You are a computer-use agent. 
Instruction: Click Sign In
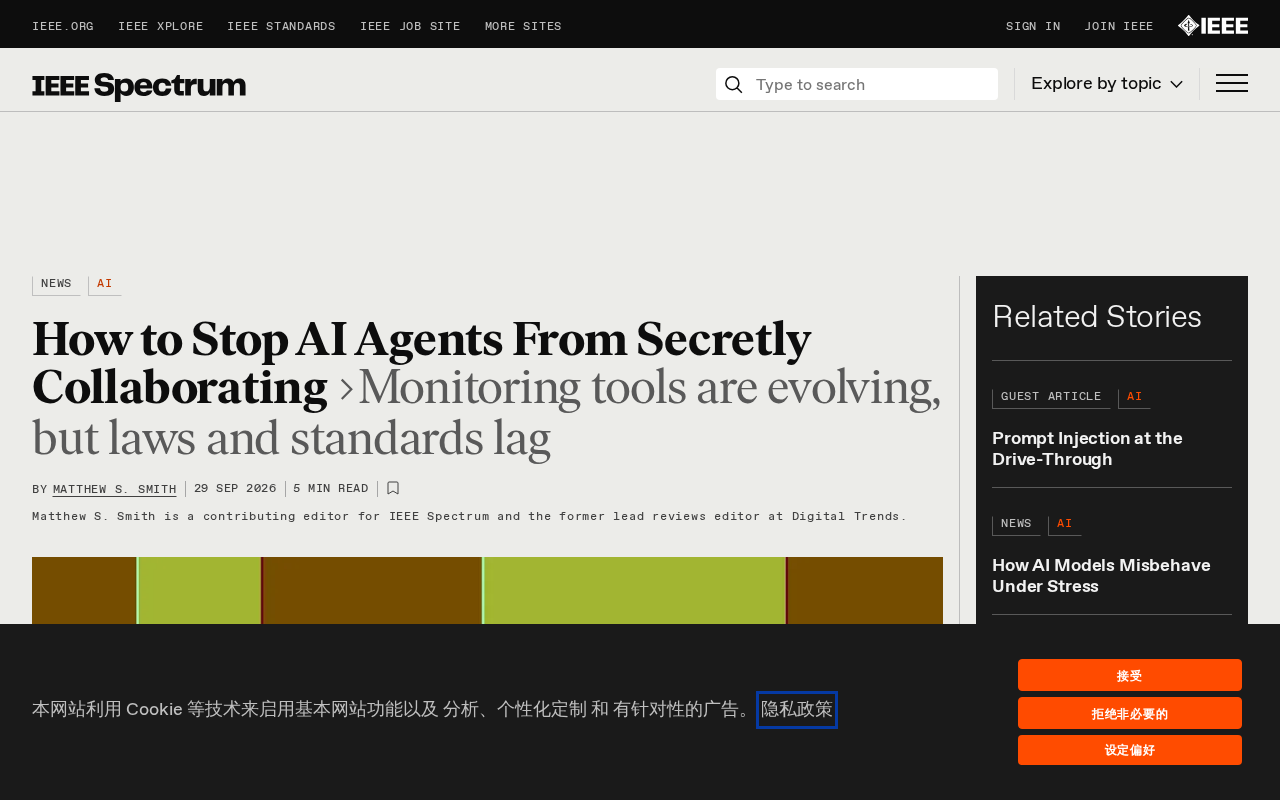tap(1033, 27)
